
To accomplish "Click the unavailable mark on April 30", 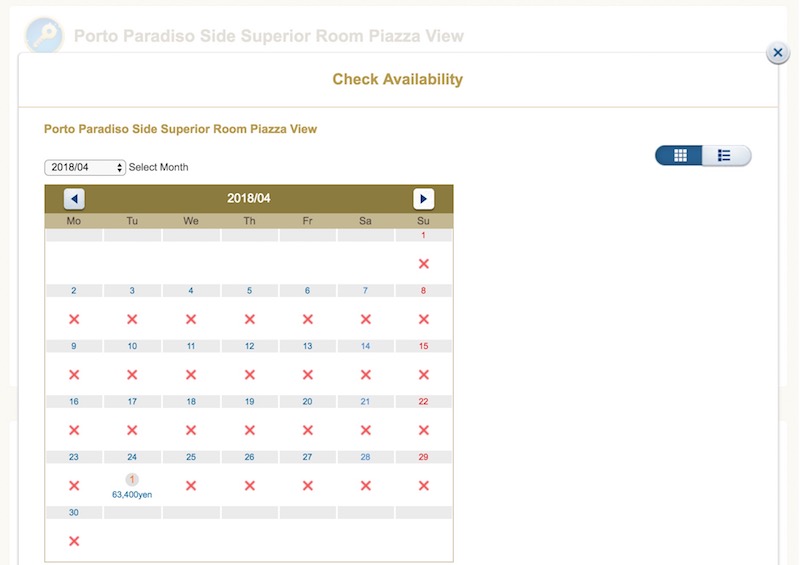I will [74, 542].
